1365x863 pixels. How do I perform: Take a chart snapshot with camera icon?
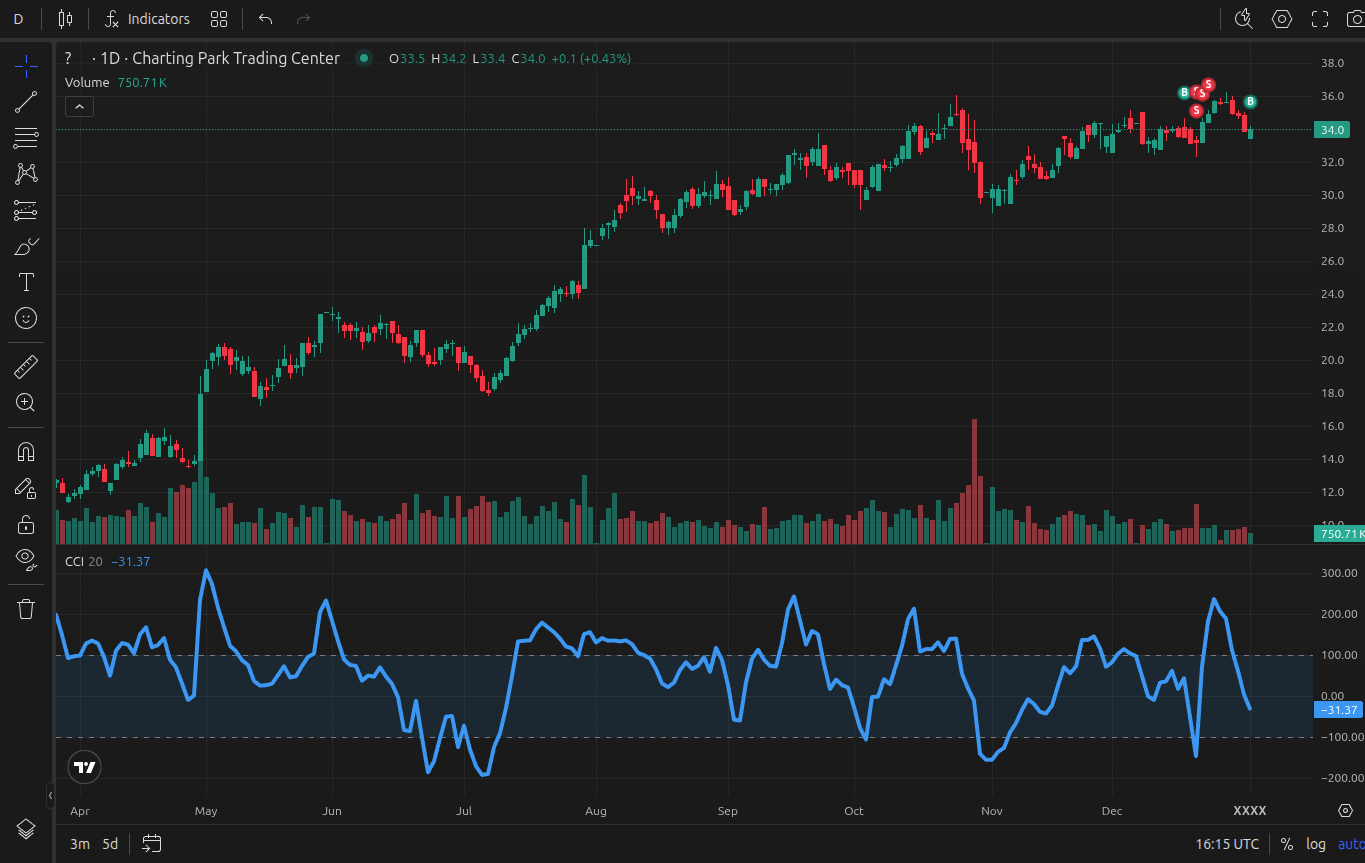click(1354, 19)
